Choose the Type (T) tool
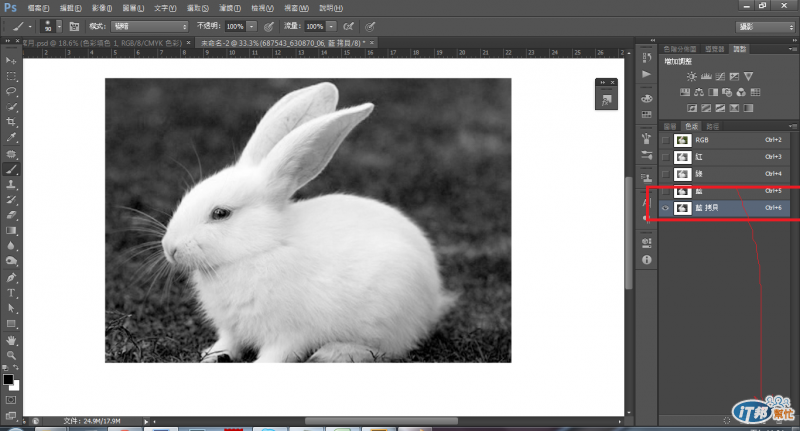The width and height of the screenshot is (800, 431). [x=11, y=293]
